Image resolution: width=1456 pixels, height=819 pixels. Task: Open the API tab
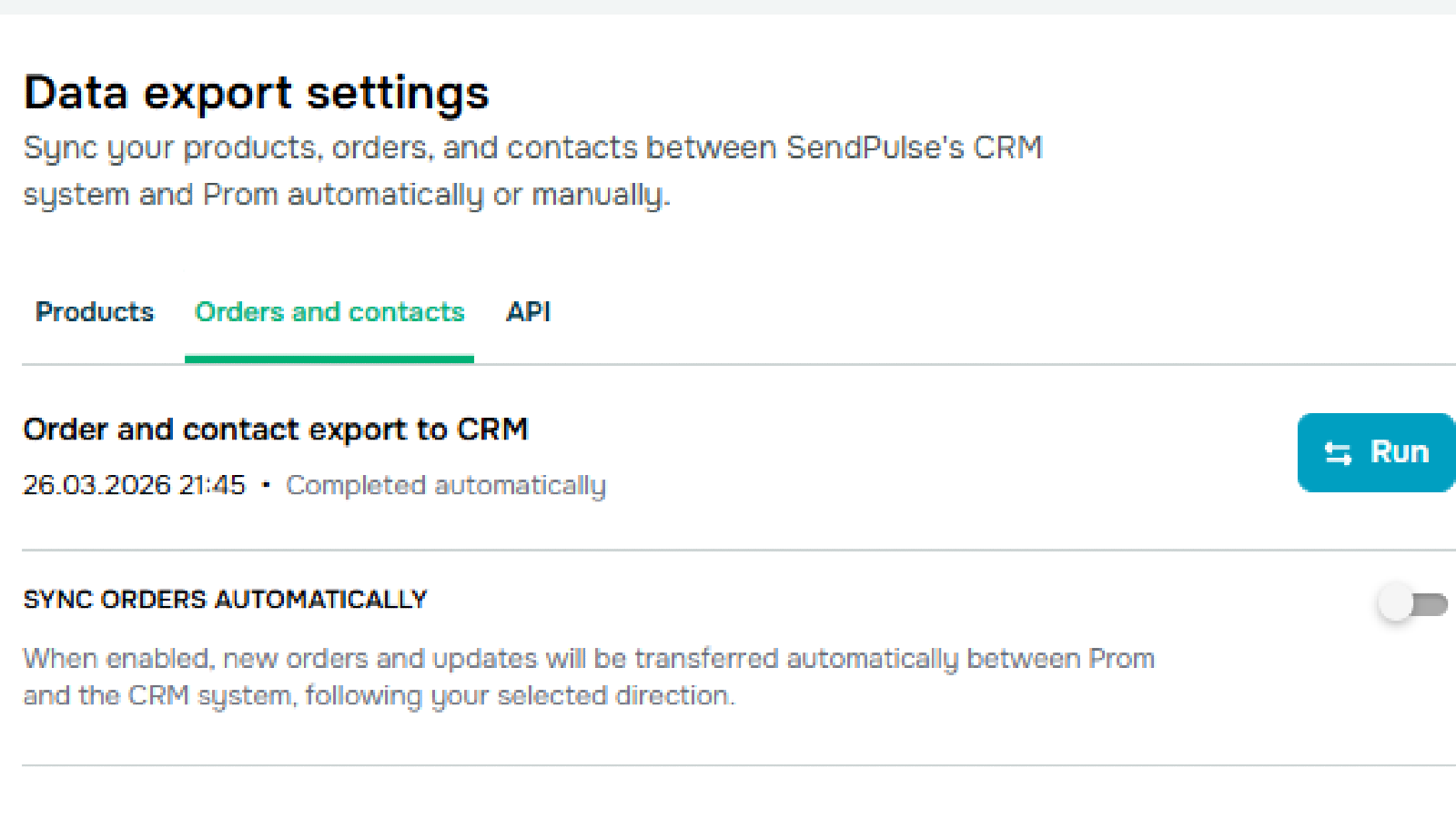click(x=528, y=312)
